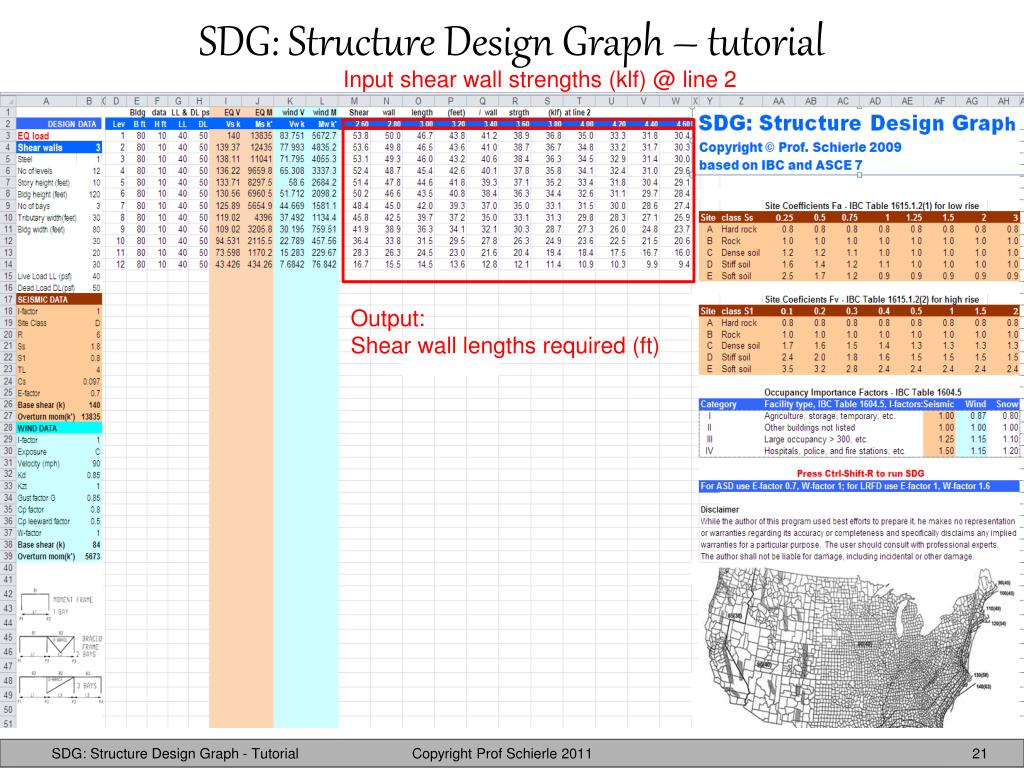The width and height of the screenshot is (1024, 768).
Task: Click the Site Coeficients Fv table title
Action: (x=872, y=299)
